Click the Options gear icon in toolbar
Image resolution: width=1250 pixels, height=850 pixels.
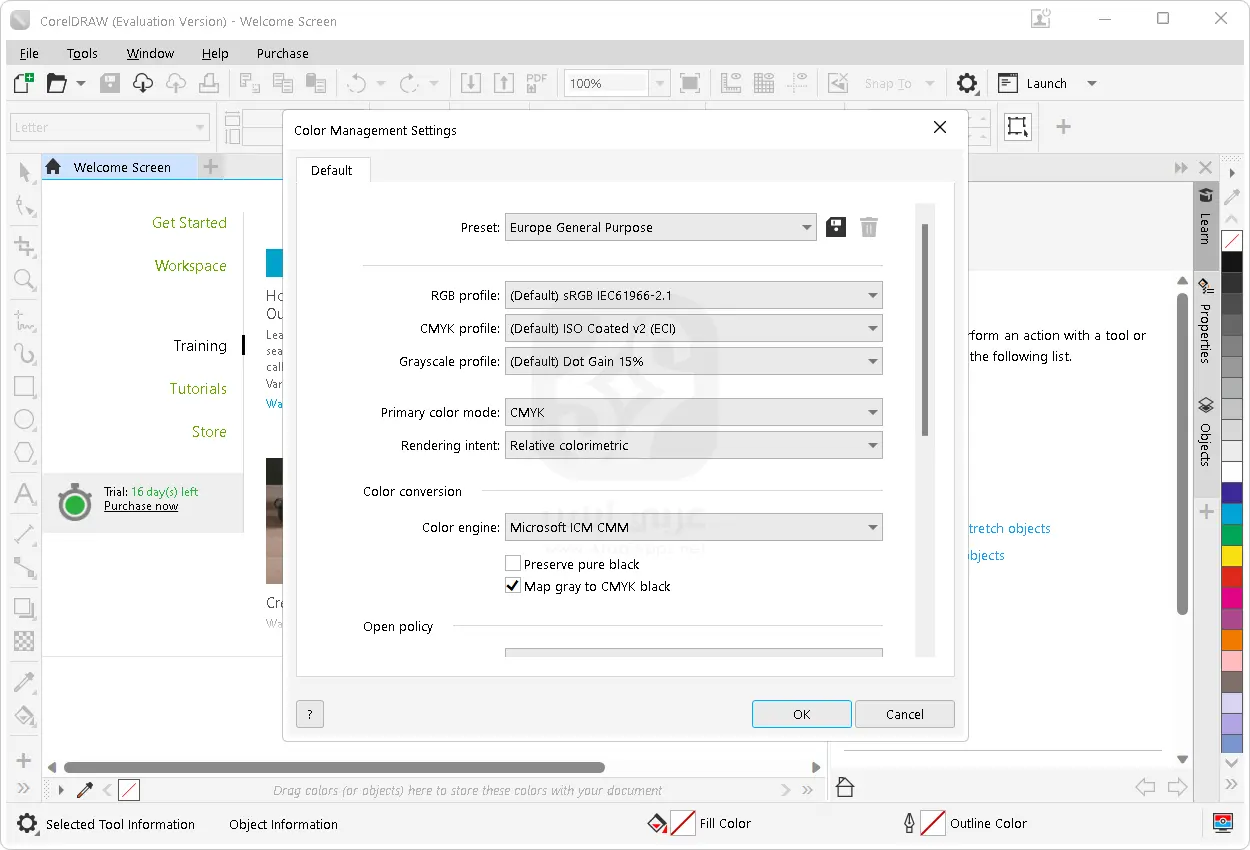click(966, 83)
